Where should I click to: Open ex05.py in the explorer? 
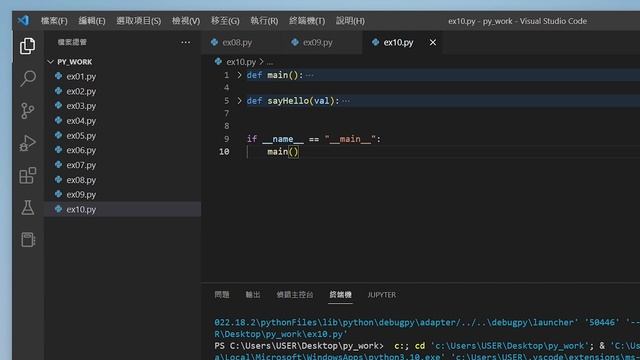point(122,136)
